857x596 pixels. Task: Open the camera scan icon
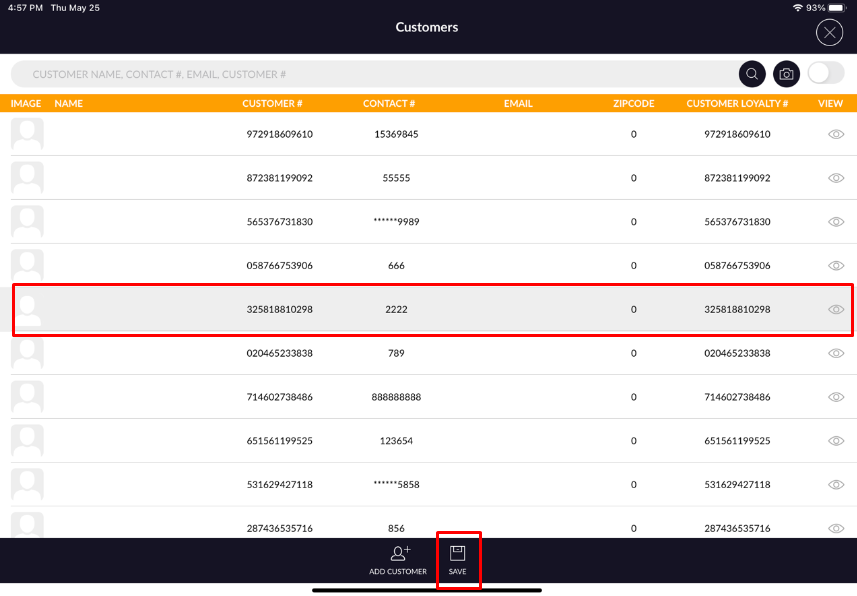coord(787,74)
